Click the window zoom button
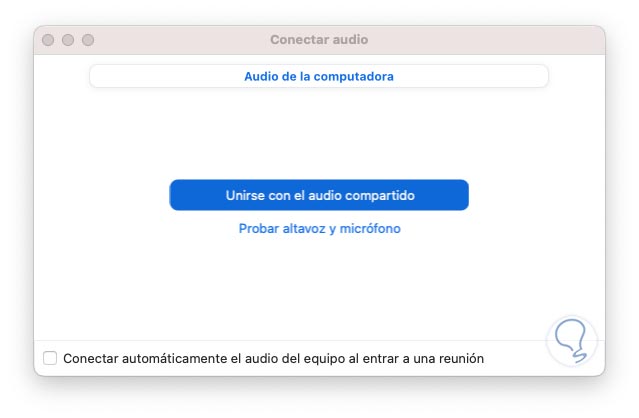The width and height of the screenshot is (639, 418). [88, 40]
